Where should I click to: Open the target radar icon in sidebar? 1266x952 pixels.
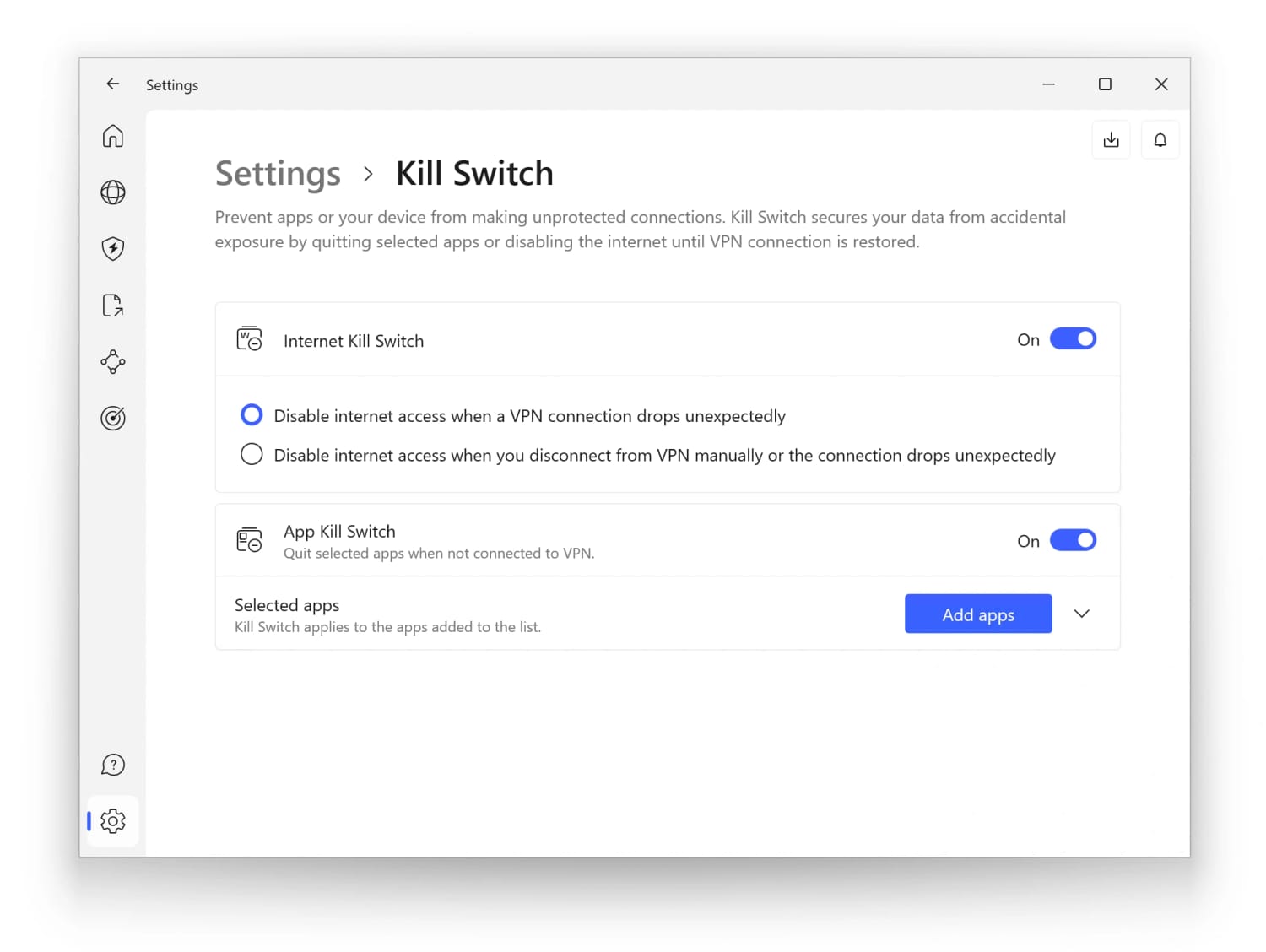pyautogui.click(x=113, y=418)
